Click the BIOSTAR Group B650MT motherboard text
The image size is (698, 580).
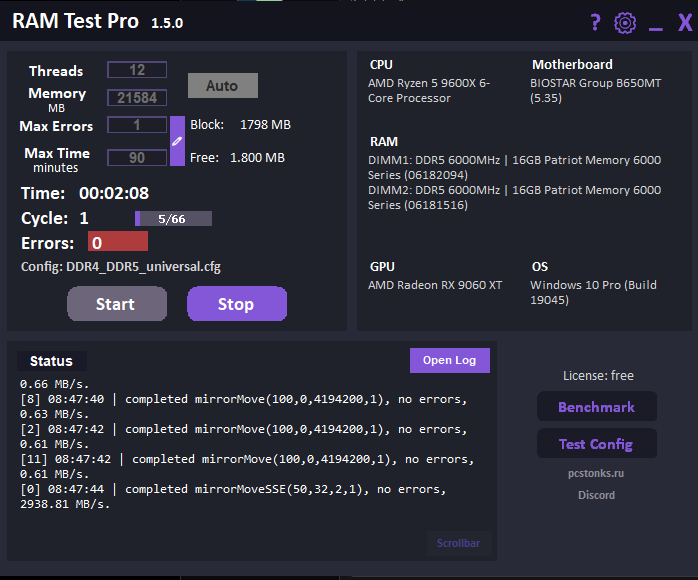(x=596, y=90)
